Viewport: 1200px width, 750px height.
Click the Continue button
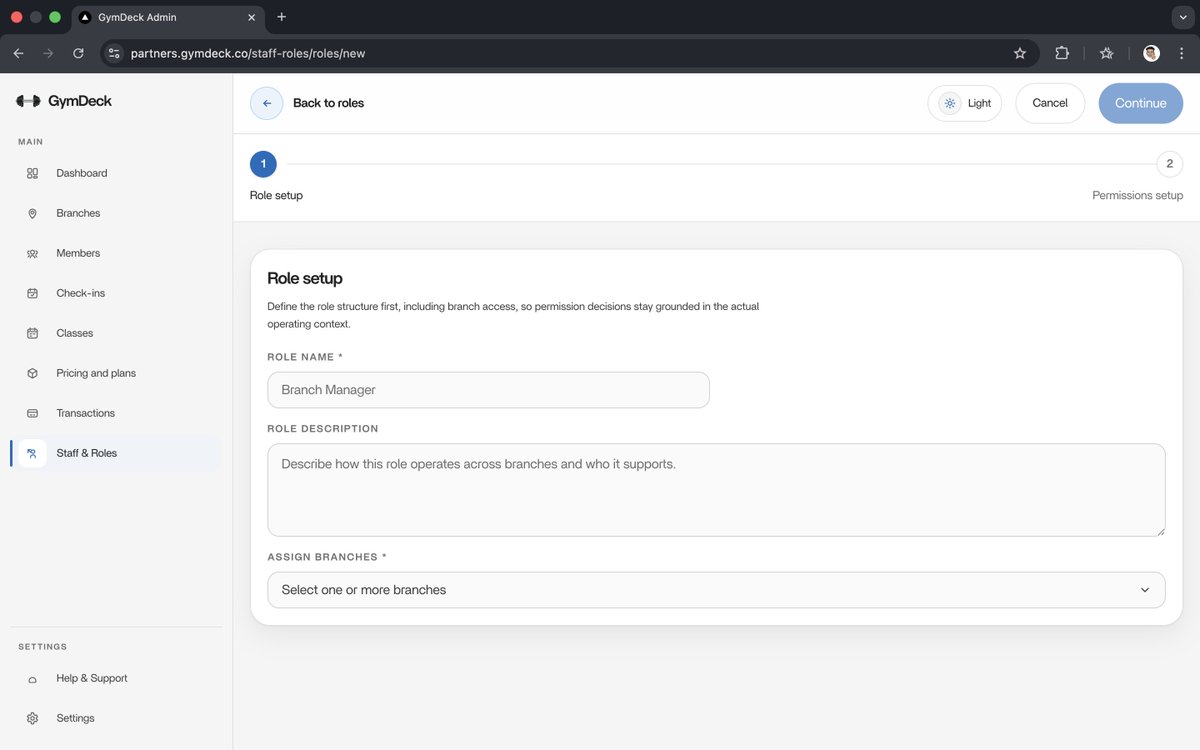(1141, 103)
